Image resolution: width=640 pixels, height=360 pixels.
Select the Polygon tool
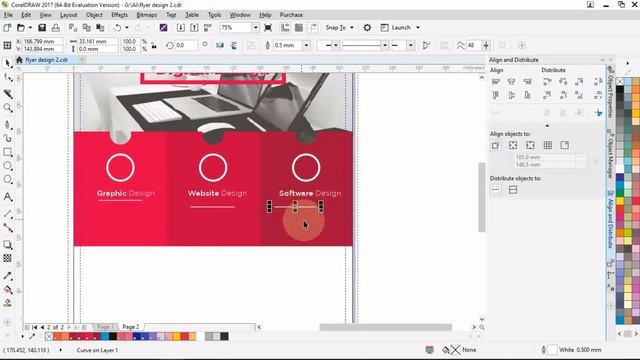pos(7,180)
